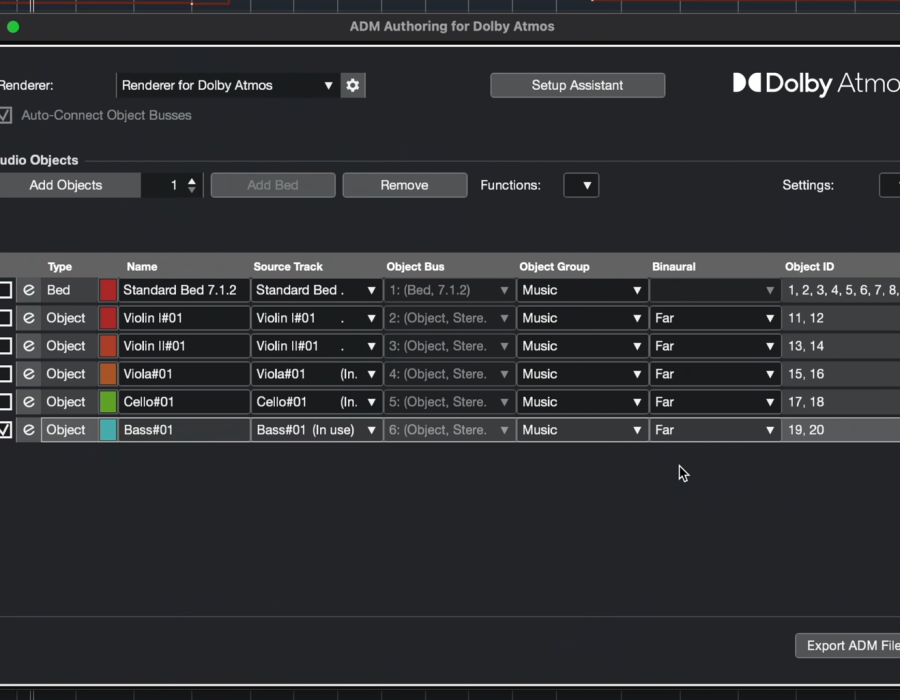The width and height of the screenshot is (900, 700).
Task: Tick the Violin I#01 row checkbox
Action: click(5, 318)
